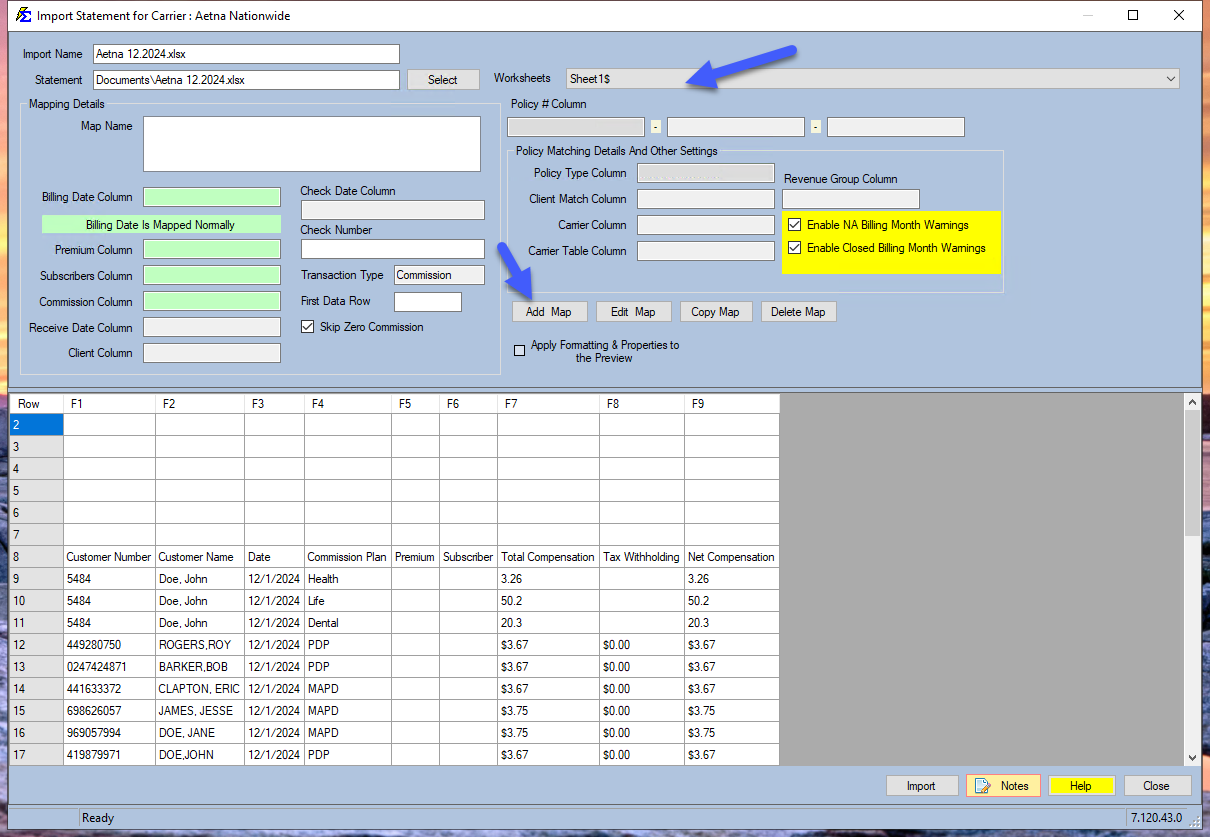Click the first minus button after Policy # Column
This screenshot has height=837, width=1210.
click(x=656, y=126)
